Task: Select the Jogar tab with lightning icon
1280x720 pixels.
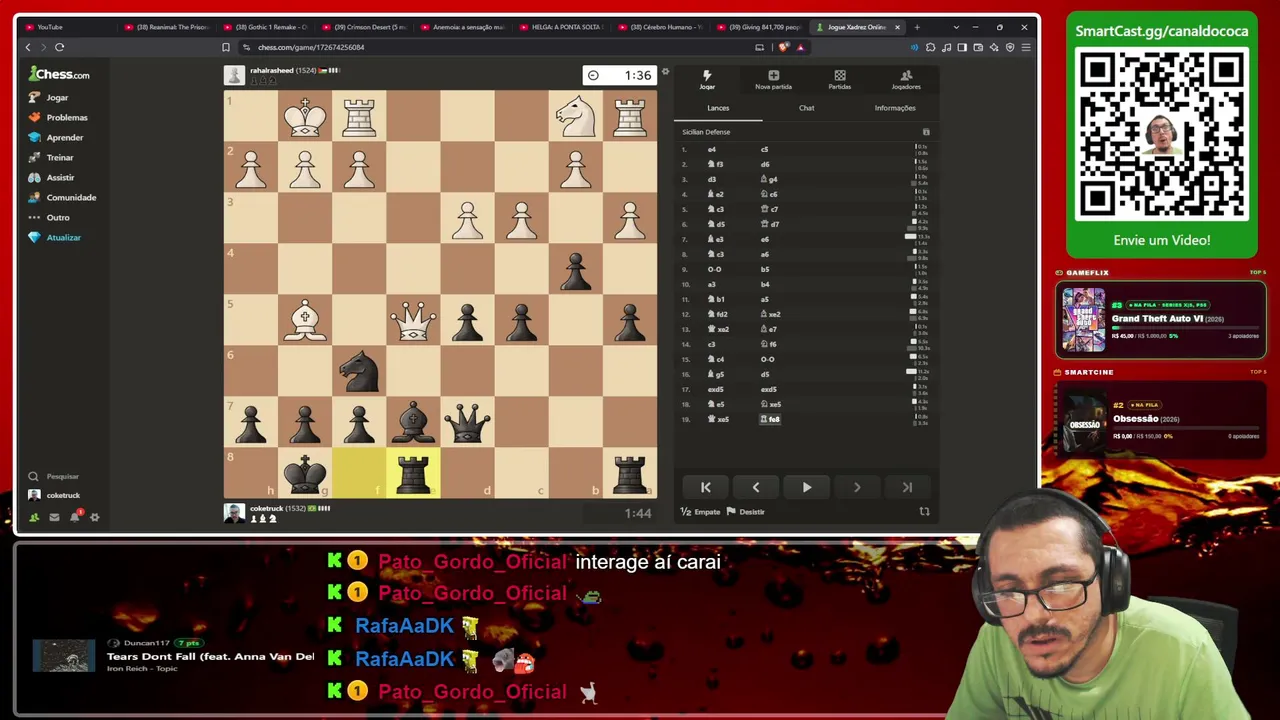Action: pyautogui.click(x=706, y=80)
